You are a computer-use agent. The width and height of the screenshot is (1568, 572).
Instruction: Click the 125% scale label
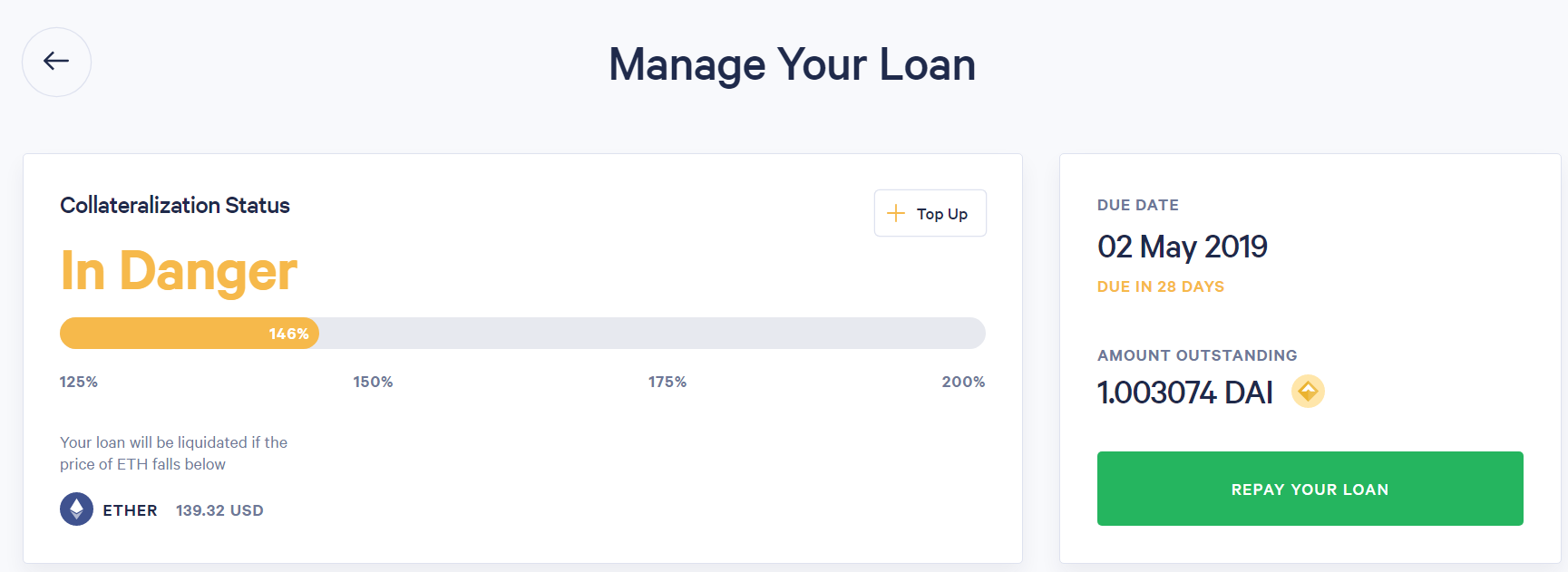point(79,382)
